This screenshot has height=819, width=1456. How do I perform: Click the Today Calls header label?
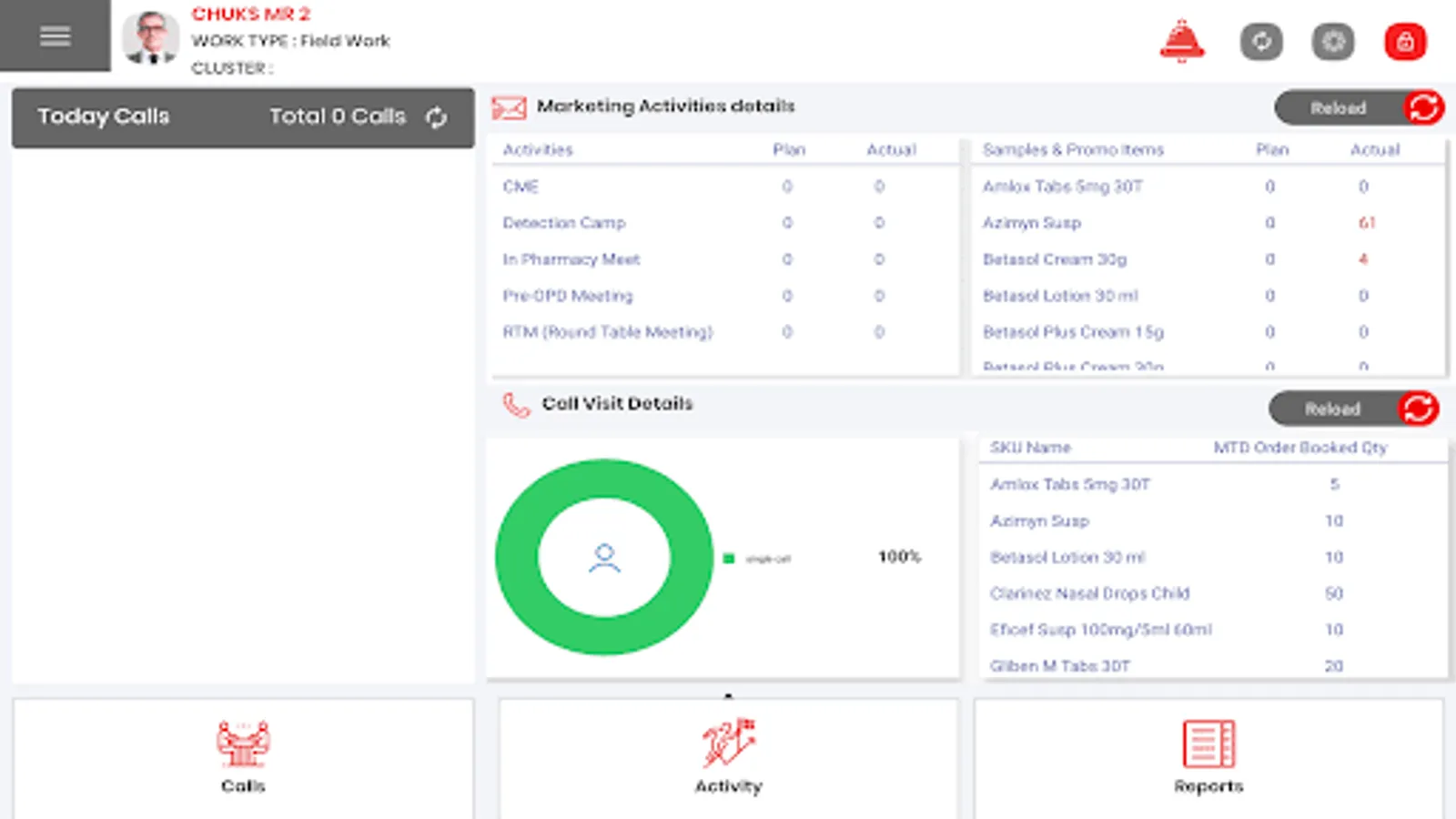[104, 116]
